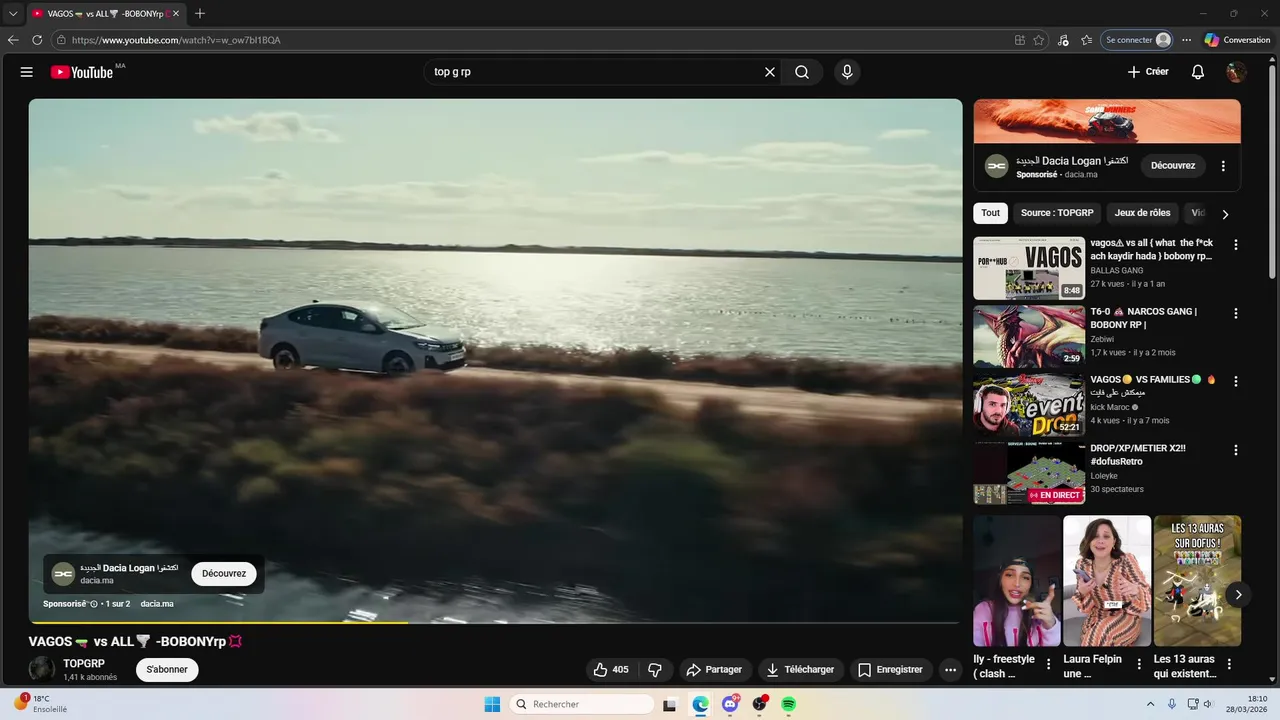This screenshot has height=720, width=1280.
Task: Click the browser address bar URL
Action: 176,40
